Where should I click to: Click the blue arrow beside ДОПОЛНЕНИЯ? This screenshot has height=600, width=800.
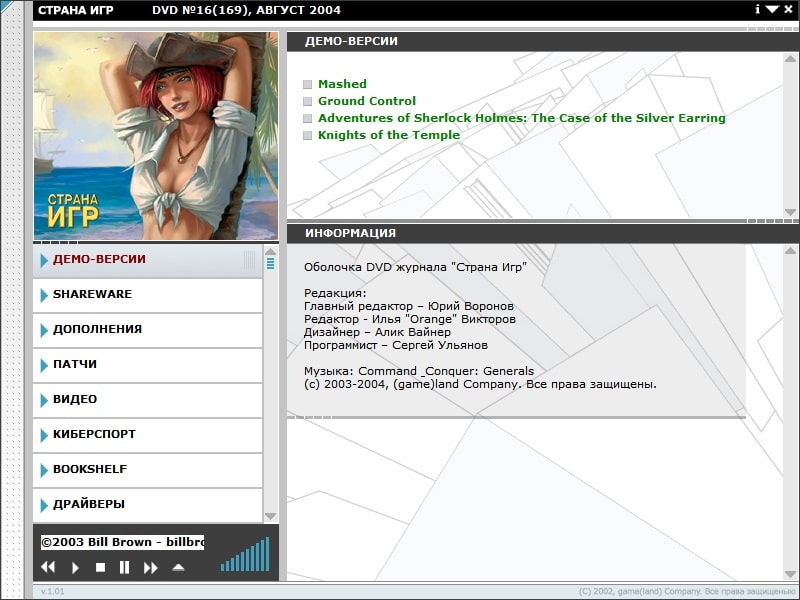(x=44, y=330)
